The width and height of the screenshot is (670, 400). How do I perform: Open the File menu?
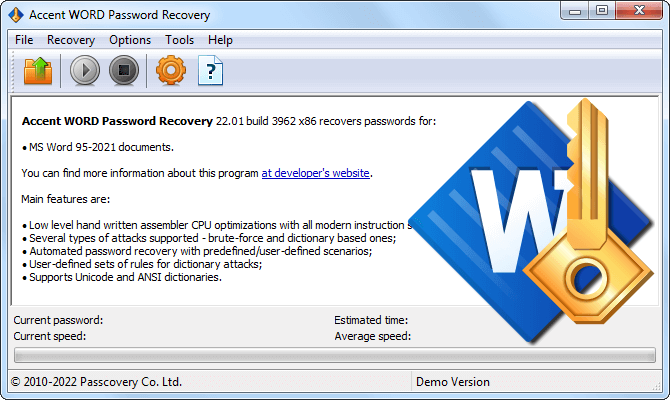coord(24,40)
